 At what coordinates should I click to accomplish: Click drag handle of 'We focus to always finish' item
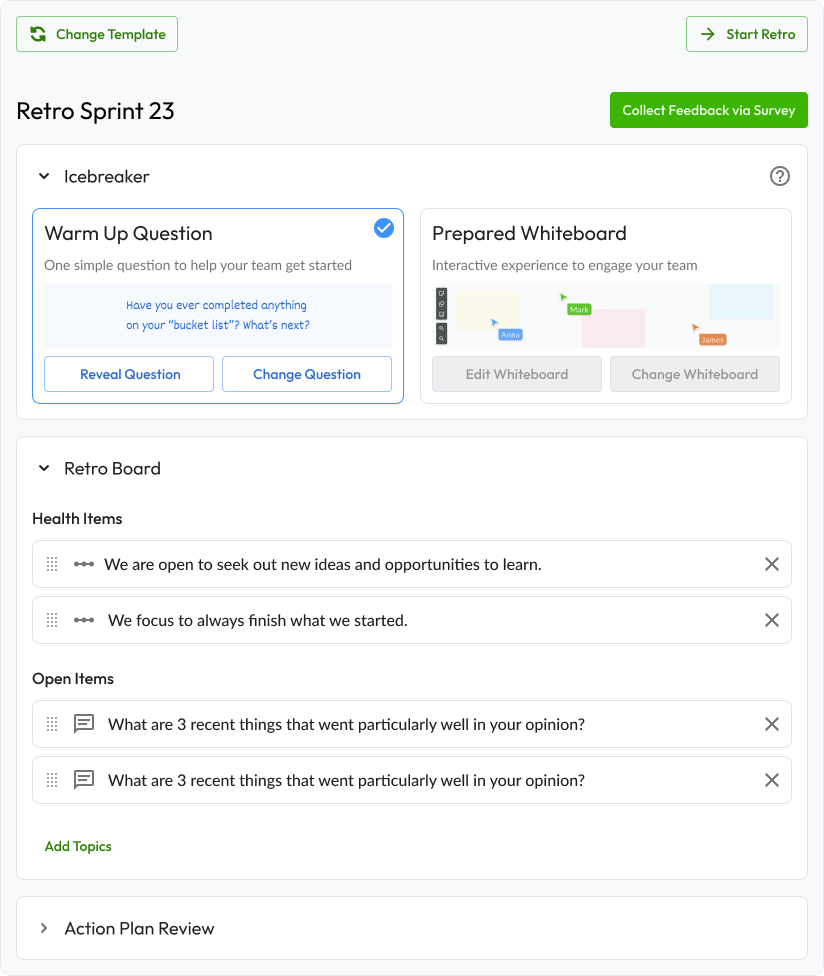[53, 620]
